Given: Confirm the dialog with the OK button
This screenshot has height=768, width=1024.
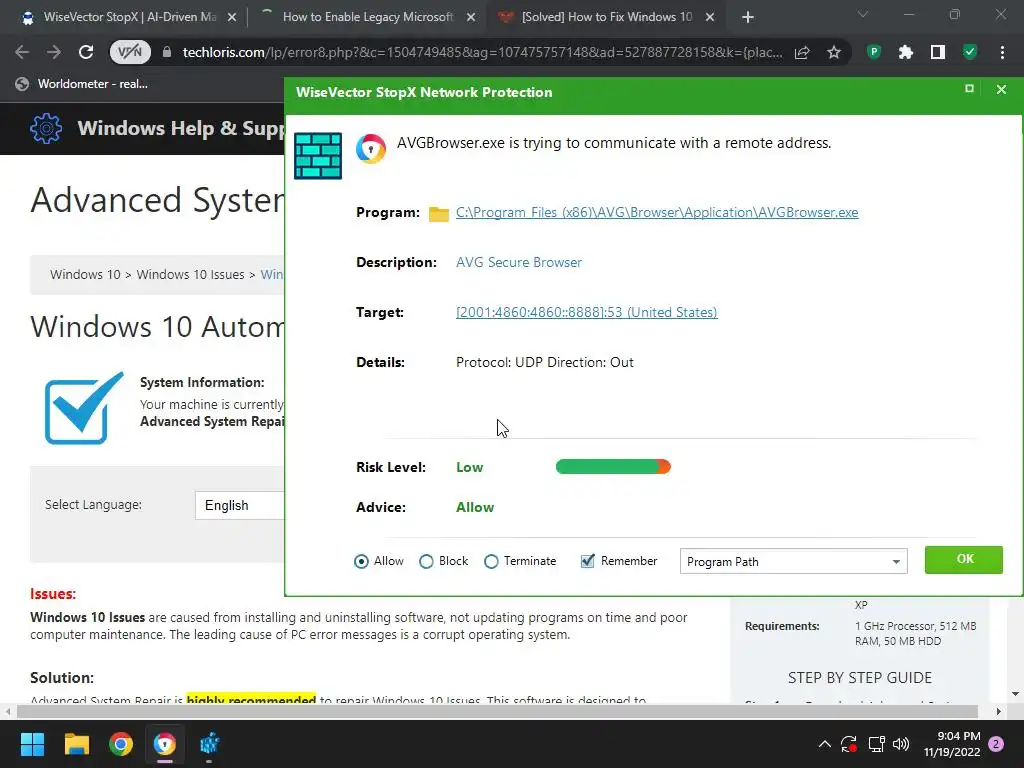Looking at the screenshot, I should (964, 560).
